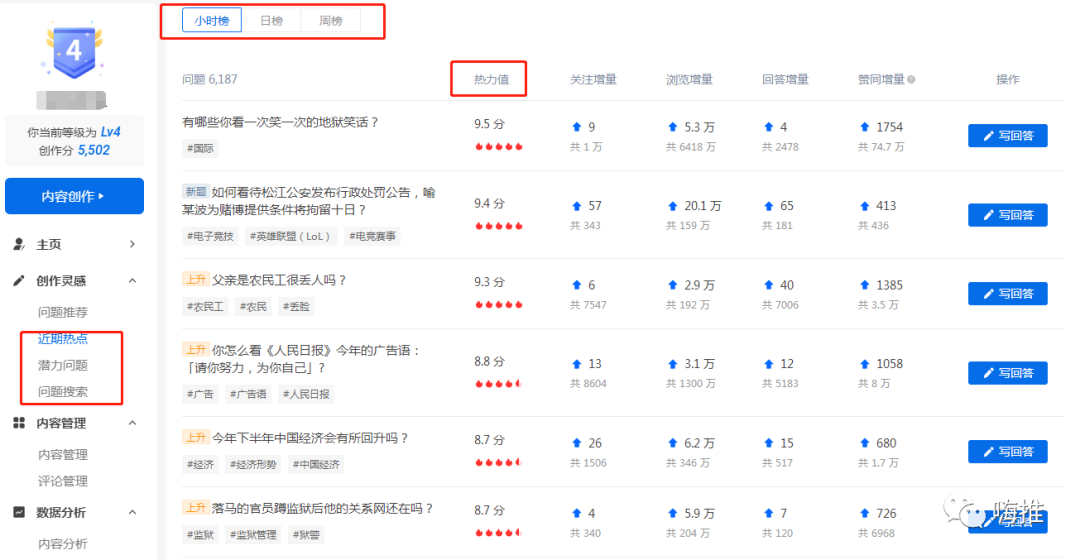1080x560 pixels.
Task: Click the Lv4 level badge icon
Action: (74, 50)
